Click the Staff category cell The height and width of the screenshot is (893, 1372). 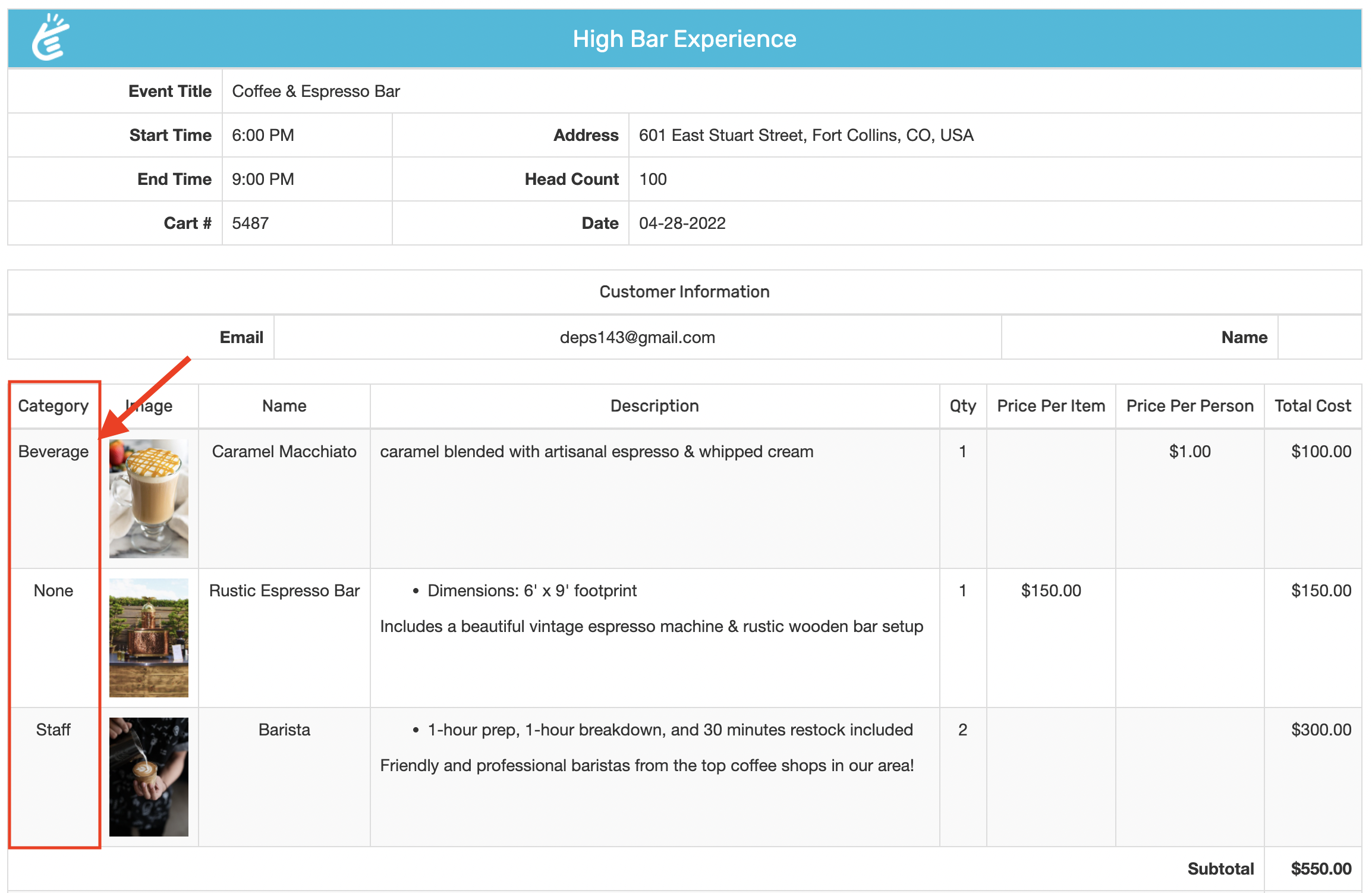54,730
